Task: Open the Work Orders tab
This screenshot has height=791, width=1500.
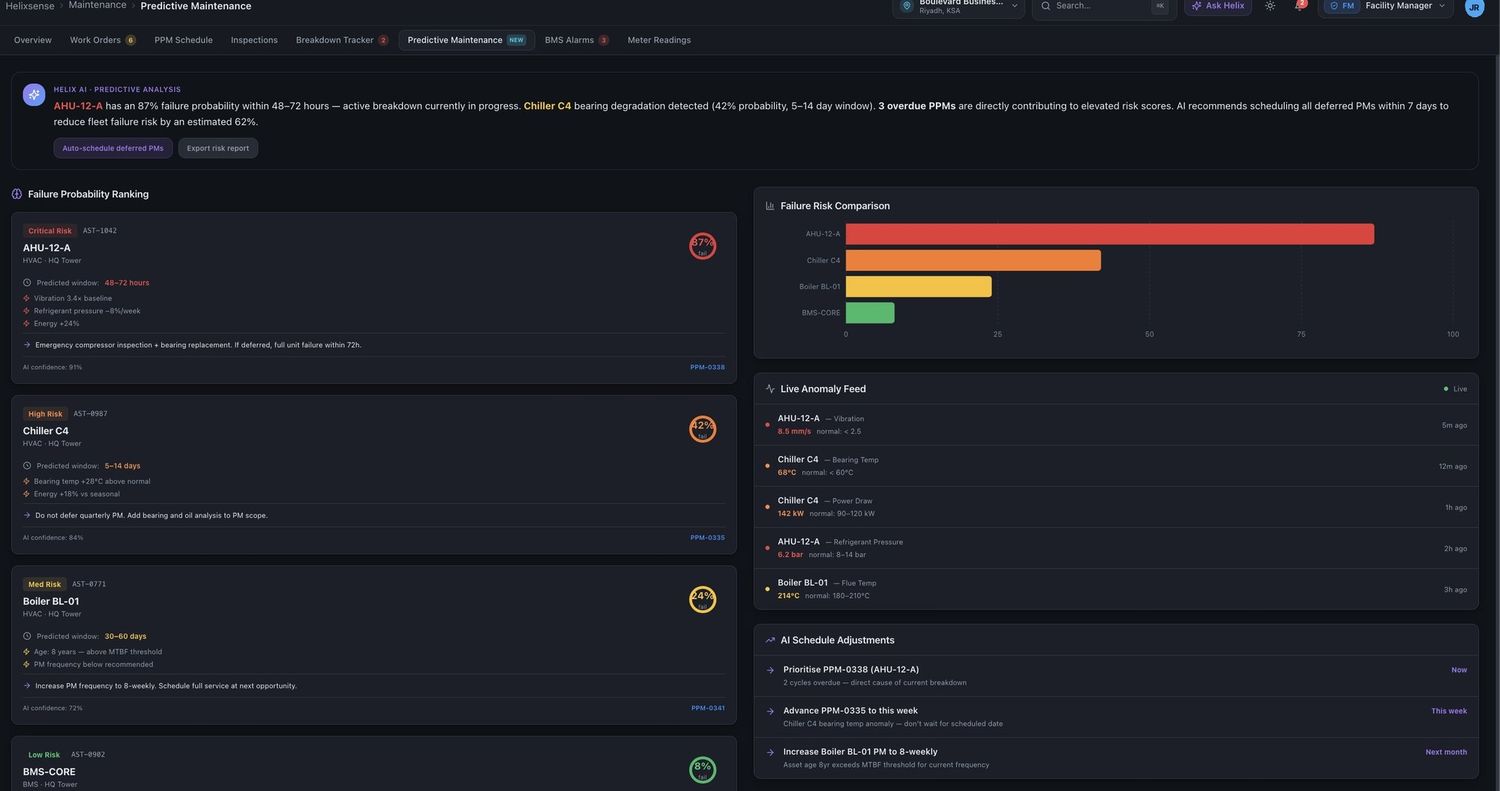Action: tap(102, 40)
